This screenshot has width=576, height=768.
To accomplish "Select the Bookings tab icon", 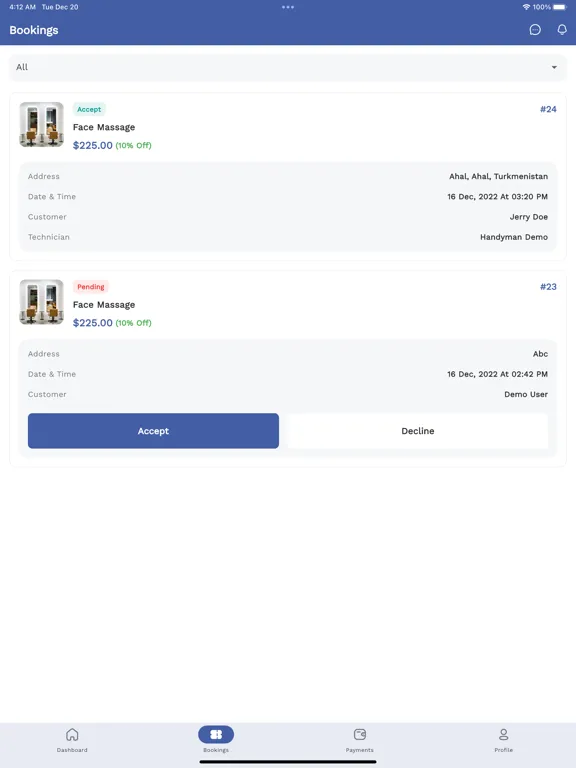I will coord(216,734).
